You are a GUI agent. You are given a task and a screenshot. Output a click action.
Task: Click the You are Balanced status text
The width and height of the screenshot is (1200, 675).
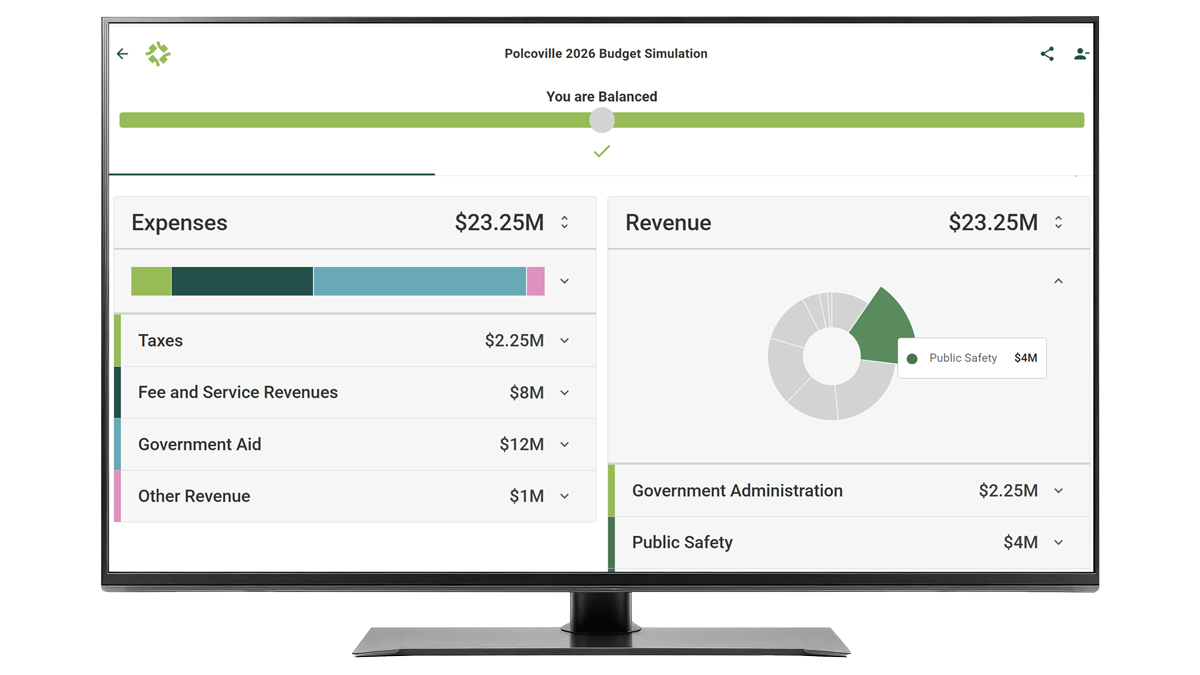pyautogui.click(x=602, y=97)
